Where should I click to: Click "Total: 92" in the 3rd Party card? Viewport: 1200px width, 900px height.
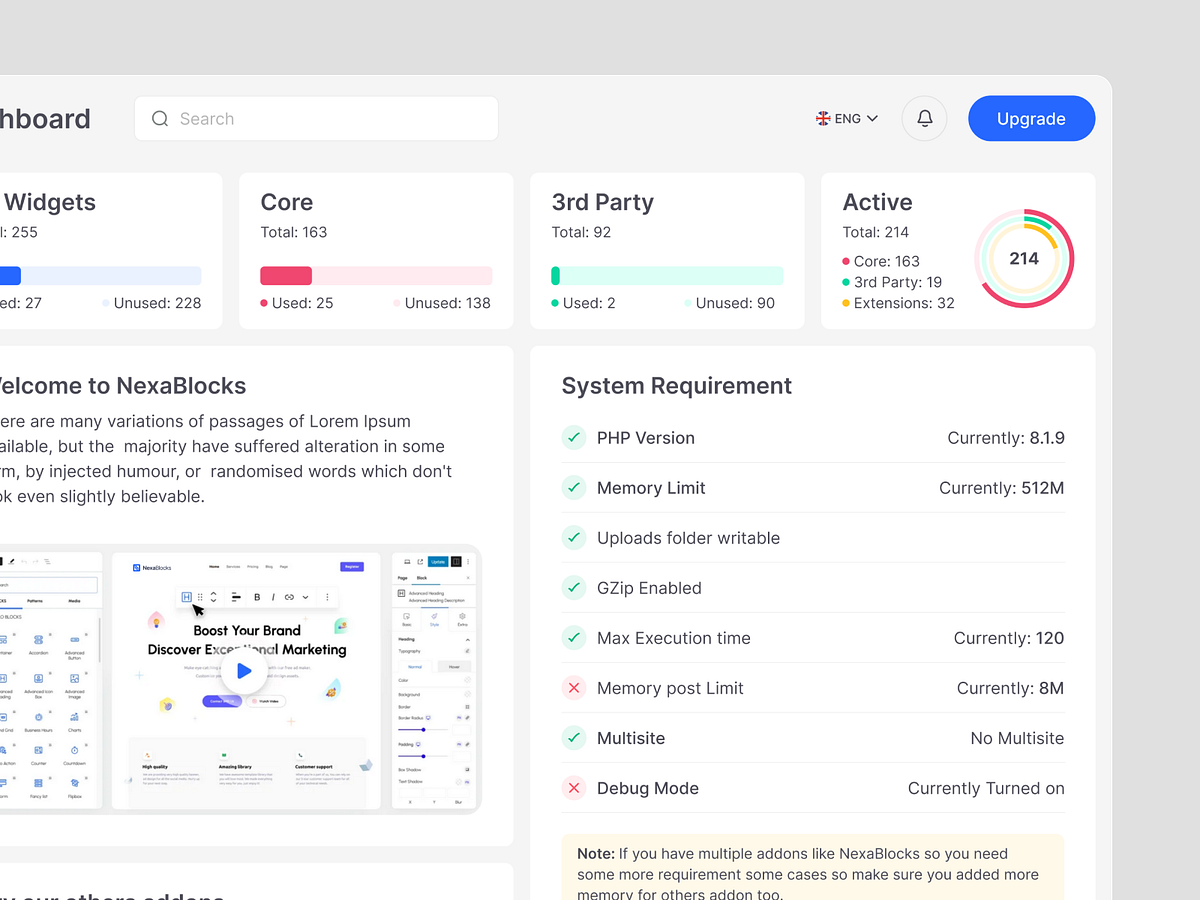(581, 232)
